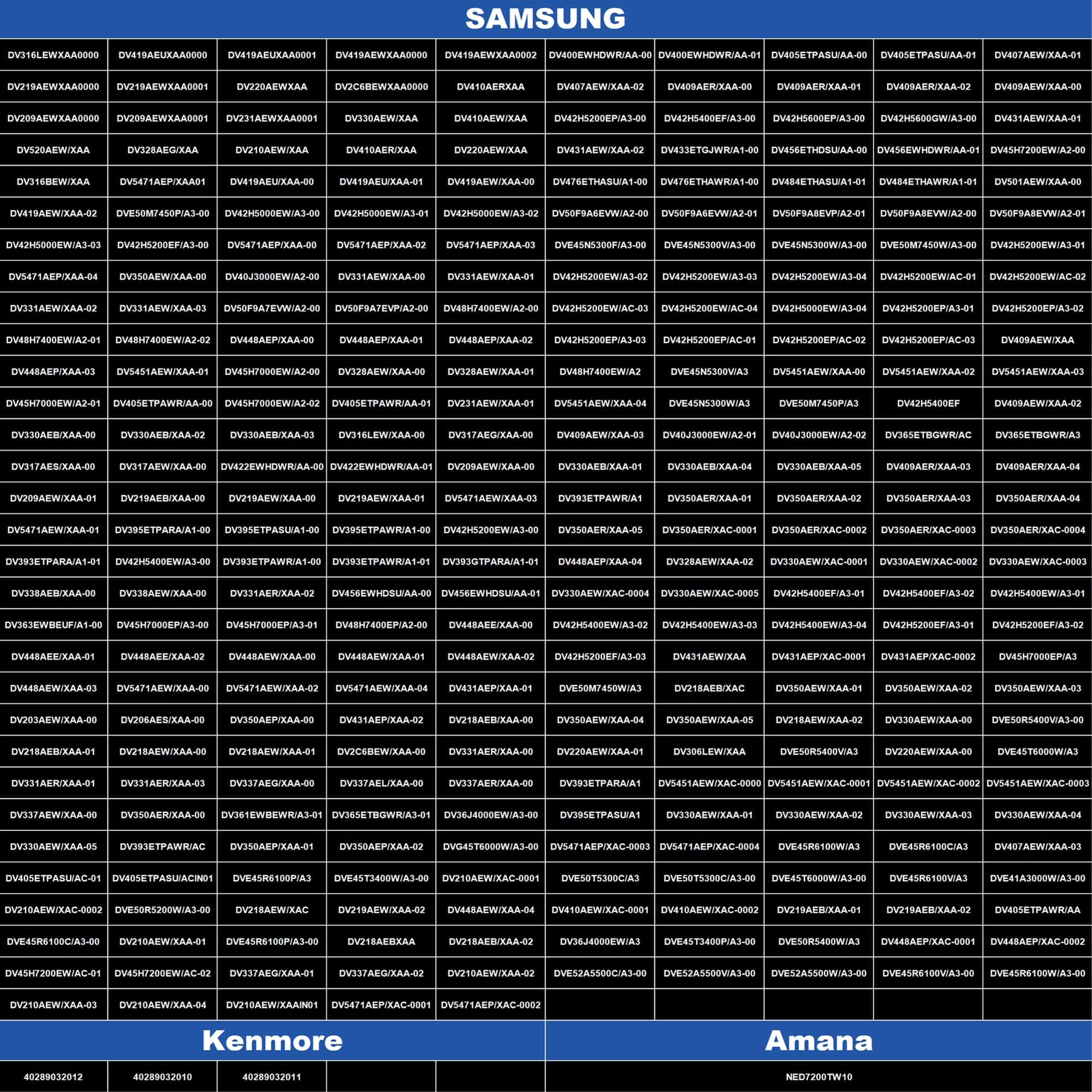
Task: Select Kenmore model 40289032011
Action: pyautogui.click(x=272, y=1077)
